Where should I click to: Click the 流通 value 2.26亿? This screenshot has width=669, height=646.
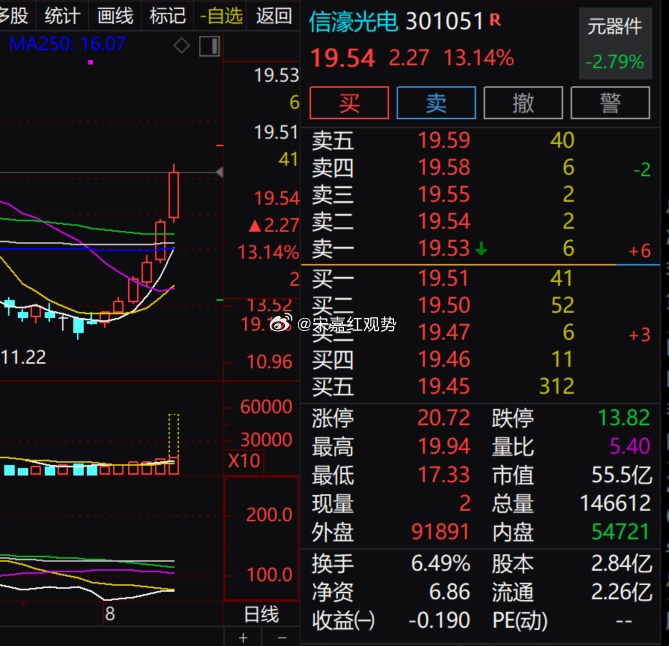622,592
